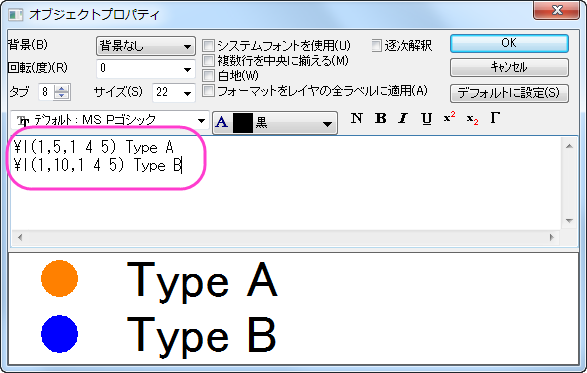This screenshot has height=373, width=587.
Task: Click the blue Type B preview symbol
Action: click(60, 334)
